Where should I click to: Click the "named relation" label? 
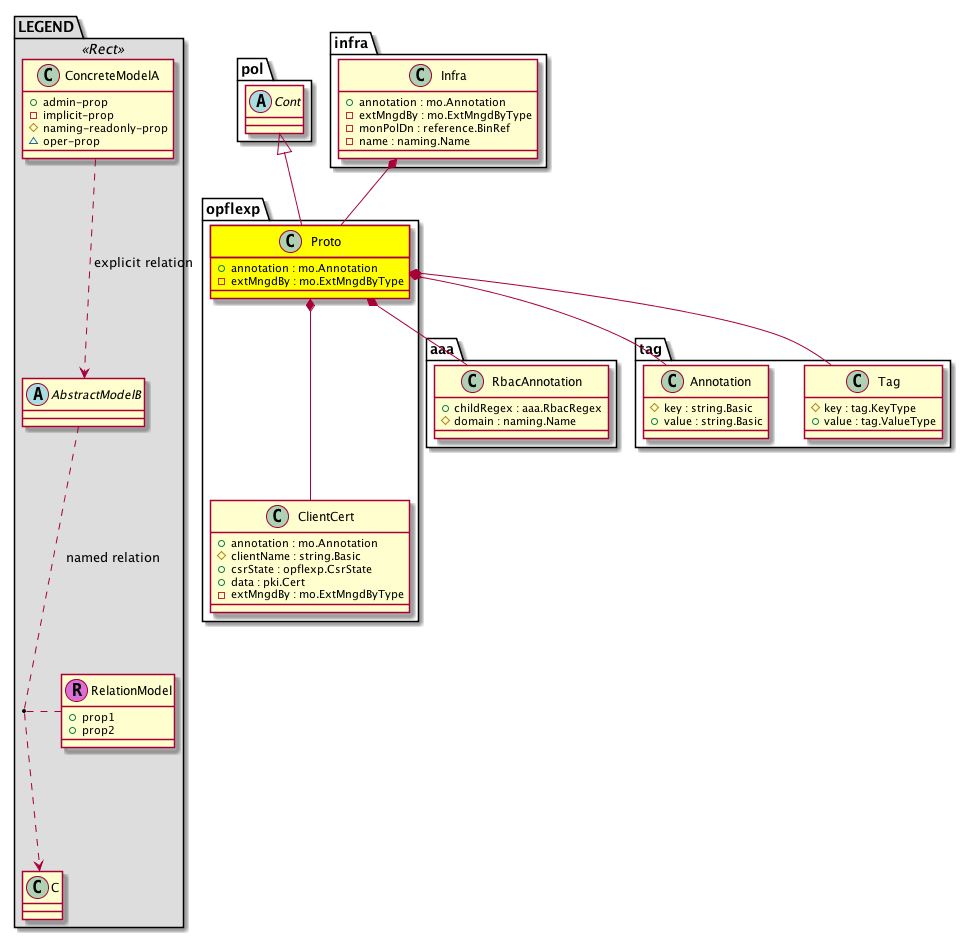(112, 558)
